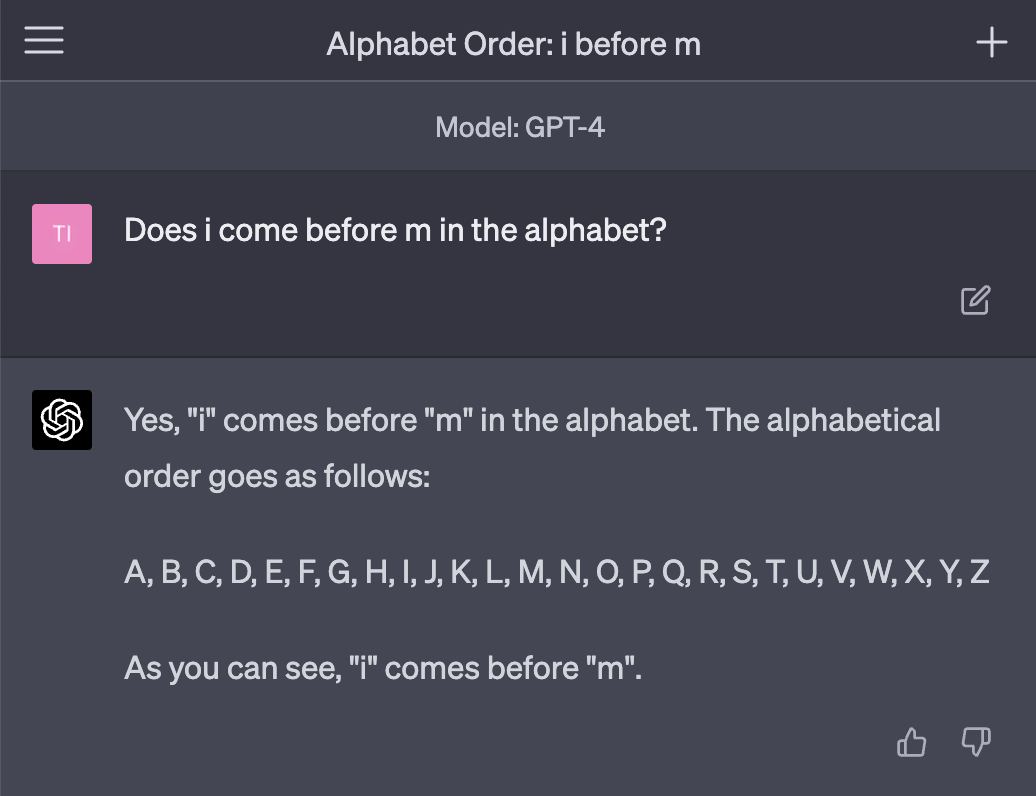The width and height of the screenshot is (1036, 796).
Task: Give the response a thumbs up
Action: (911, 742)
